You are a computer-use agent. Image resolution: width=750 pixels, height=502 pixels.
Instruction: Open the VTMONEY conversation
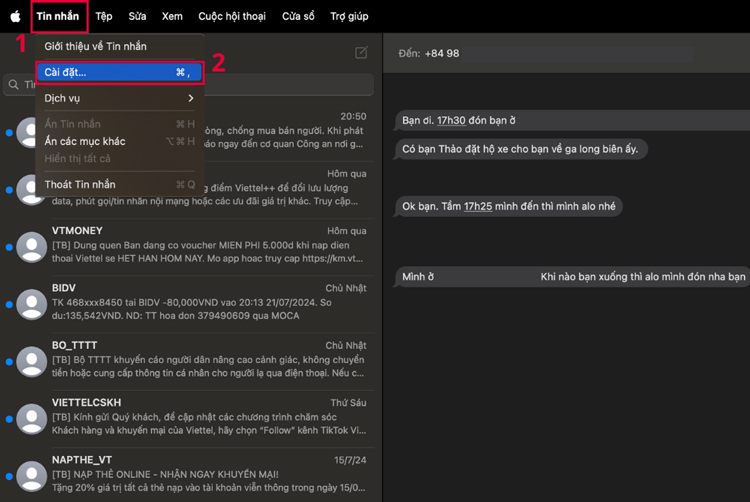(x=189, y=247)
